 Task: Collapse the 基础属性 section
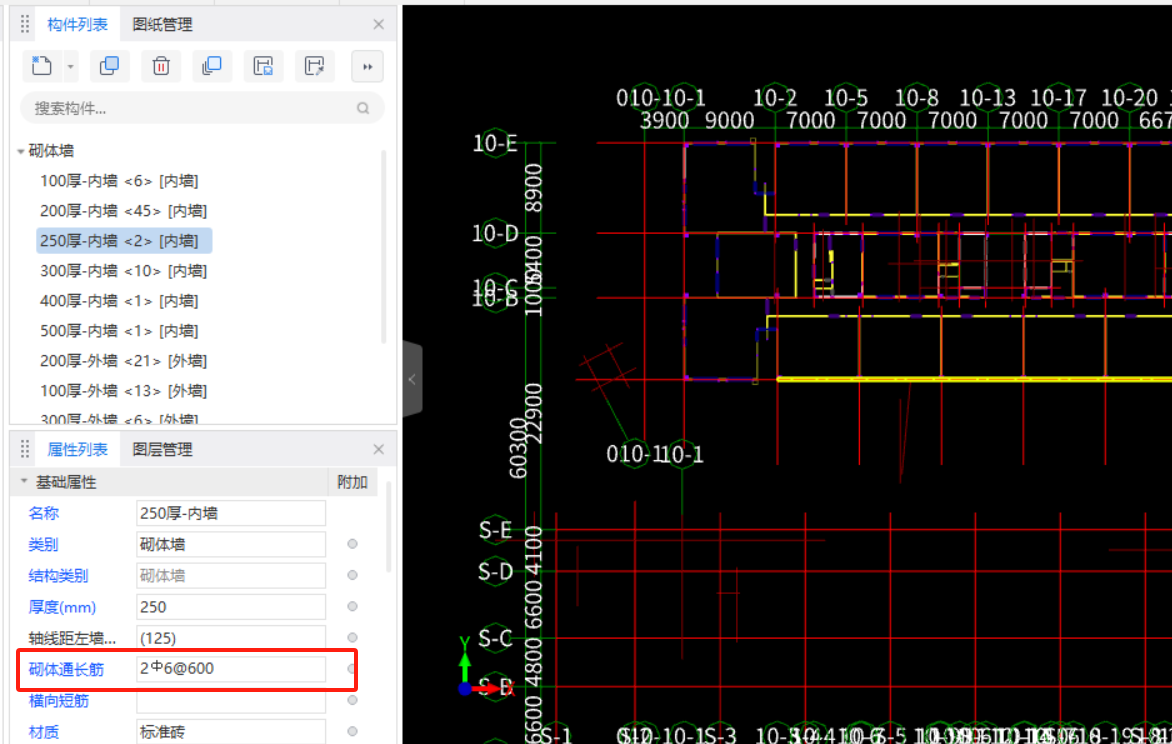click(24, 482)
